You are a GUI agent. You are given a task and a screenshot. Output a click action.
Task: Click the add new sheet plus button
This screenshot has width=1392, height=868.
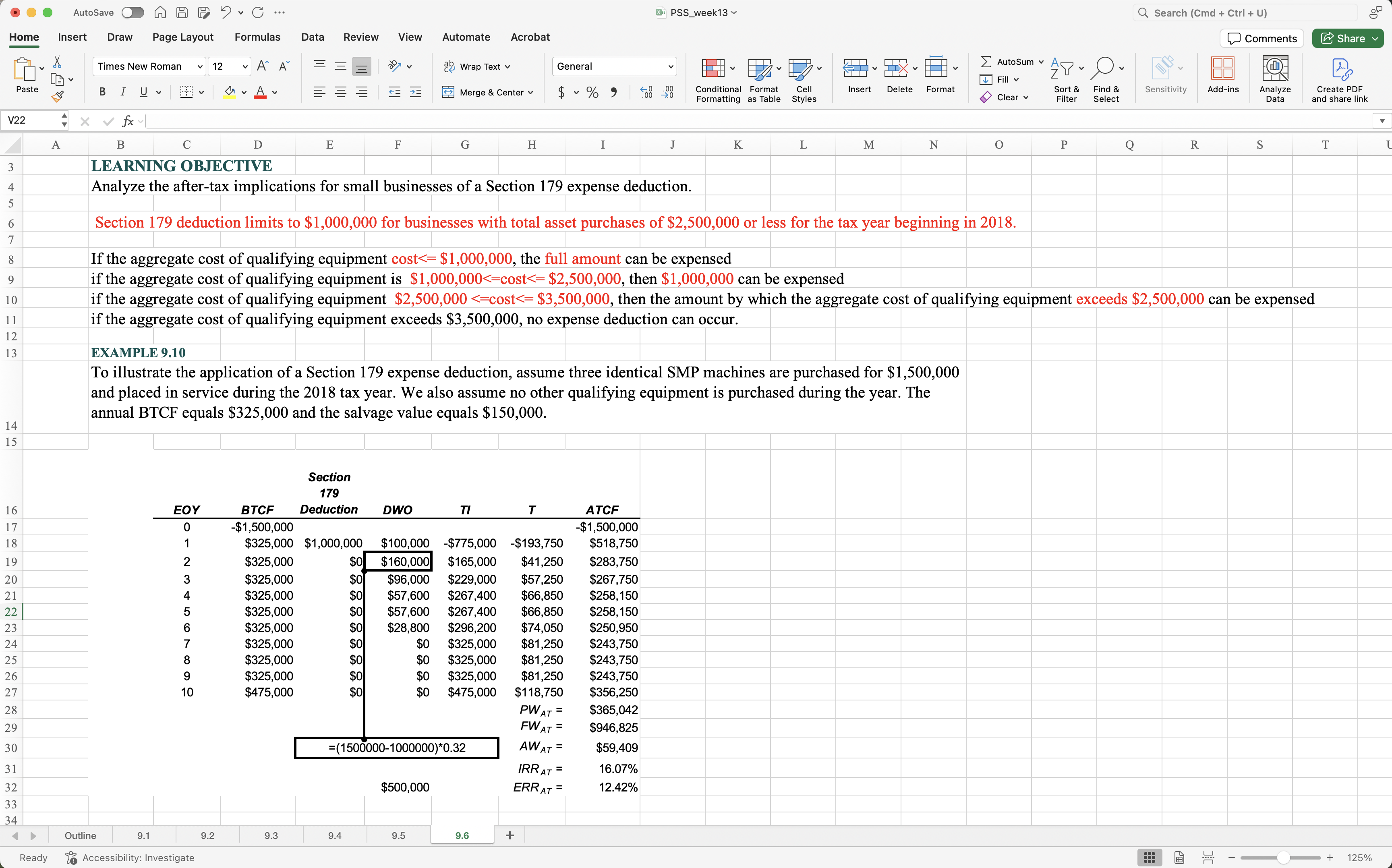click(x=510, y=835)
